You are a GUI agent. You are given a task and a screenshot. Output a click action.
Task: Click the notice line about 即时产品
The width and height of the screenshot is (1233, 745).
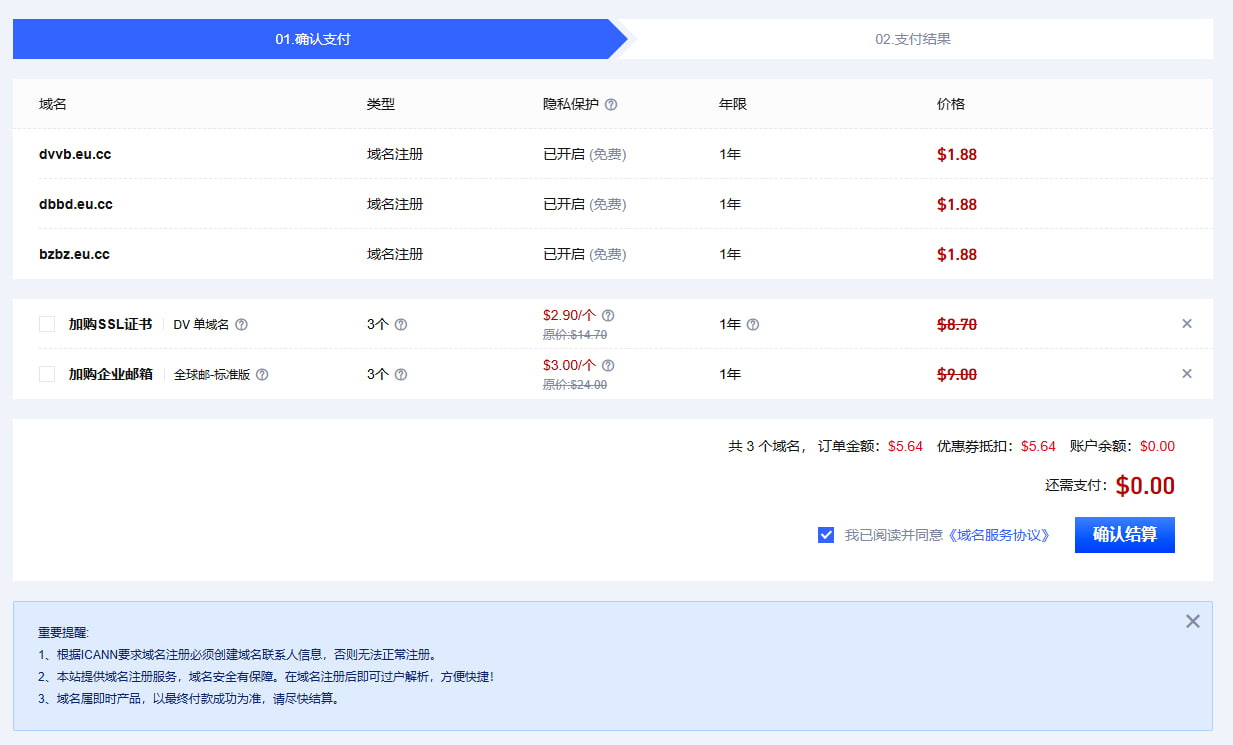(x=190, y=698)
